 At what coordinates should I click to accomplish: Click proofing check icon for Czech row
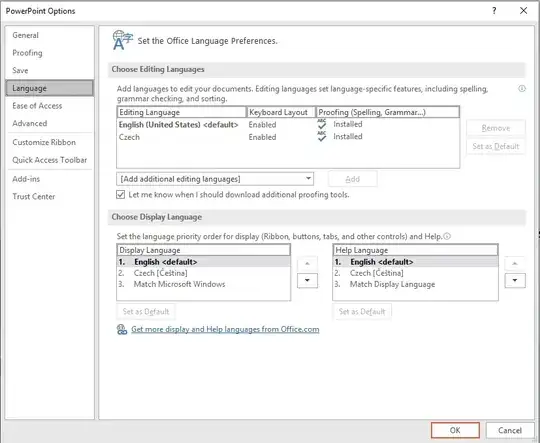[322, 136]
